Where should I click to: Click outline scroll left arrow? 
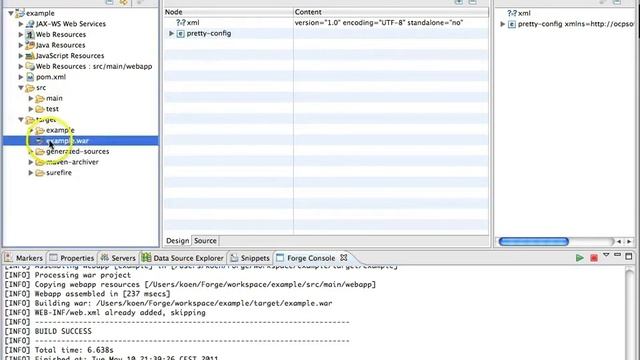coord(619,242)
